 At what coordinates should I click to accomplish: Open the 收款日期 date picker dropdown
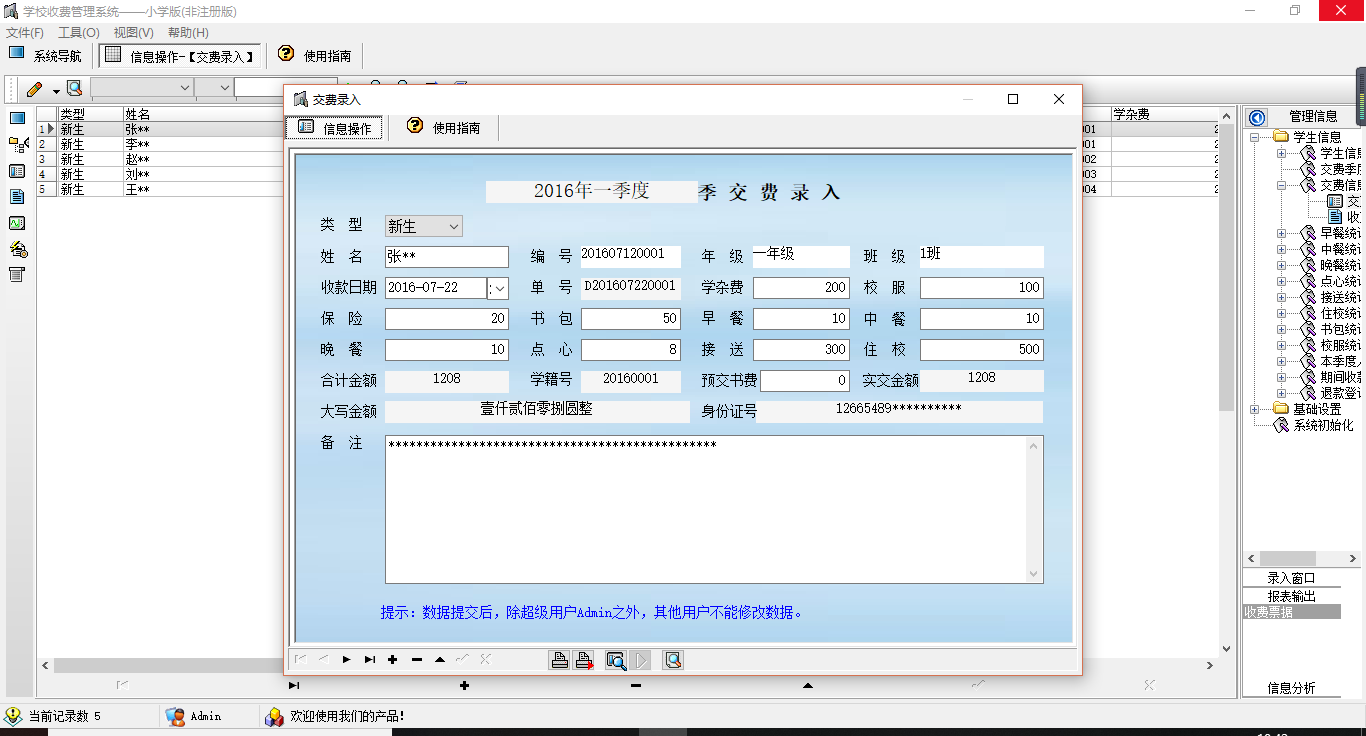coord(501,288)
